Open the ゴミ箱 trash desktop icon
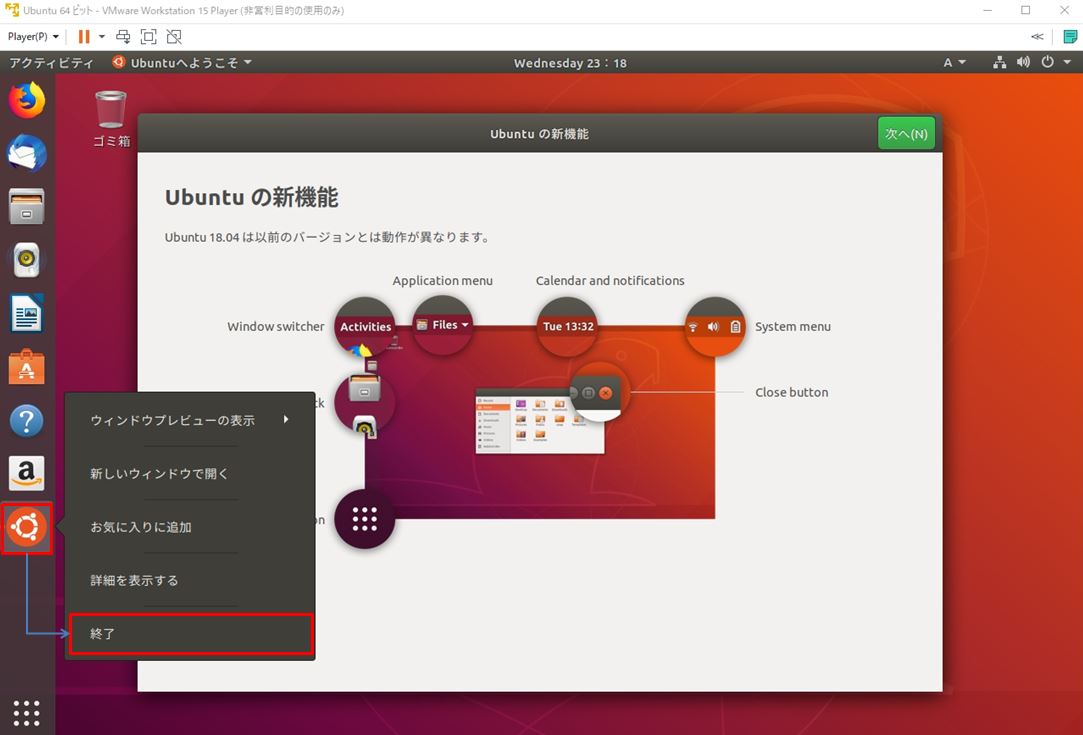 click(111, 119)
